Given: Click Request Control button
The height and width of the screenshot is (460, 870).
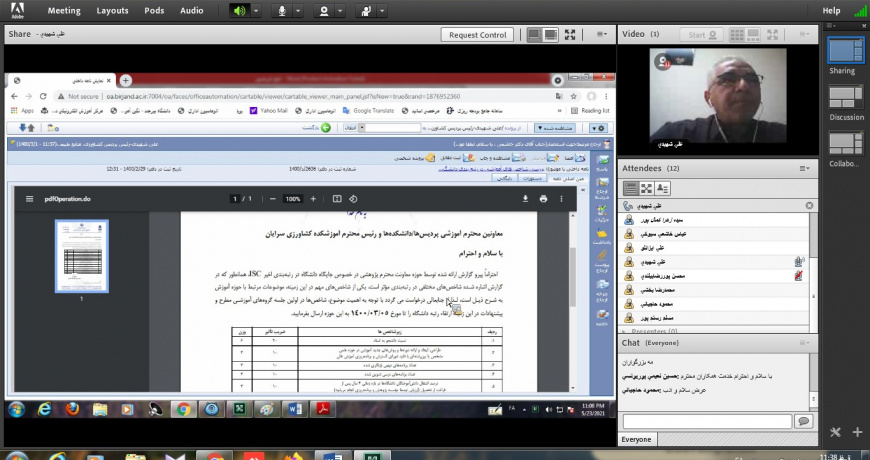Looking at the screenshot, I should click(478, 35).
